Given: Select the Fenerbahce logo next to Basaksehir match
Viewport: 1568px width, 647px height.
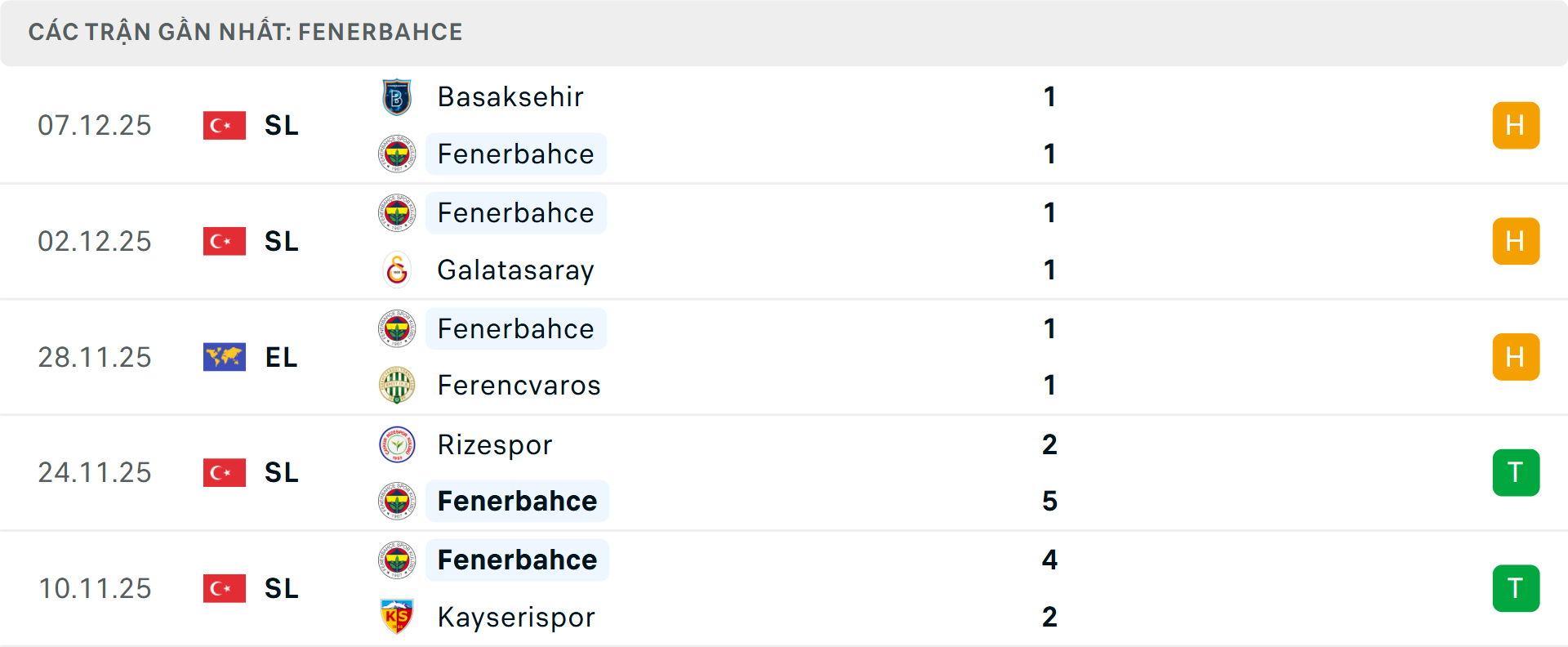Looking at the screenshot, I should (397, 154).
